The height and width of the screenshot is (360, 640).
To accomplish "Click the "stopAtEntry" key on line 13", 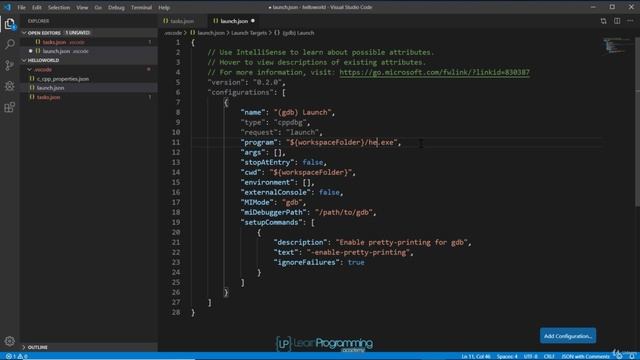I will tap(267, 162).
